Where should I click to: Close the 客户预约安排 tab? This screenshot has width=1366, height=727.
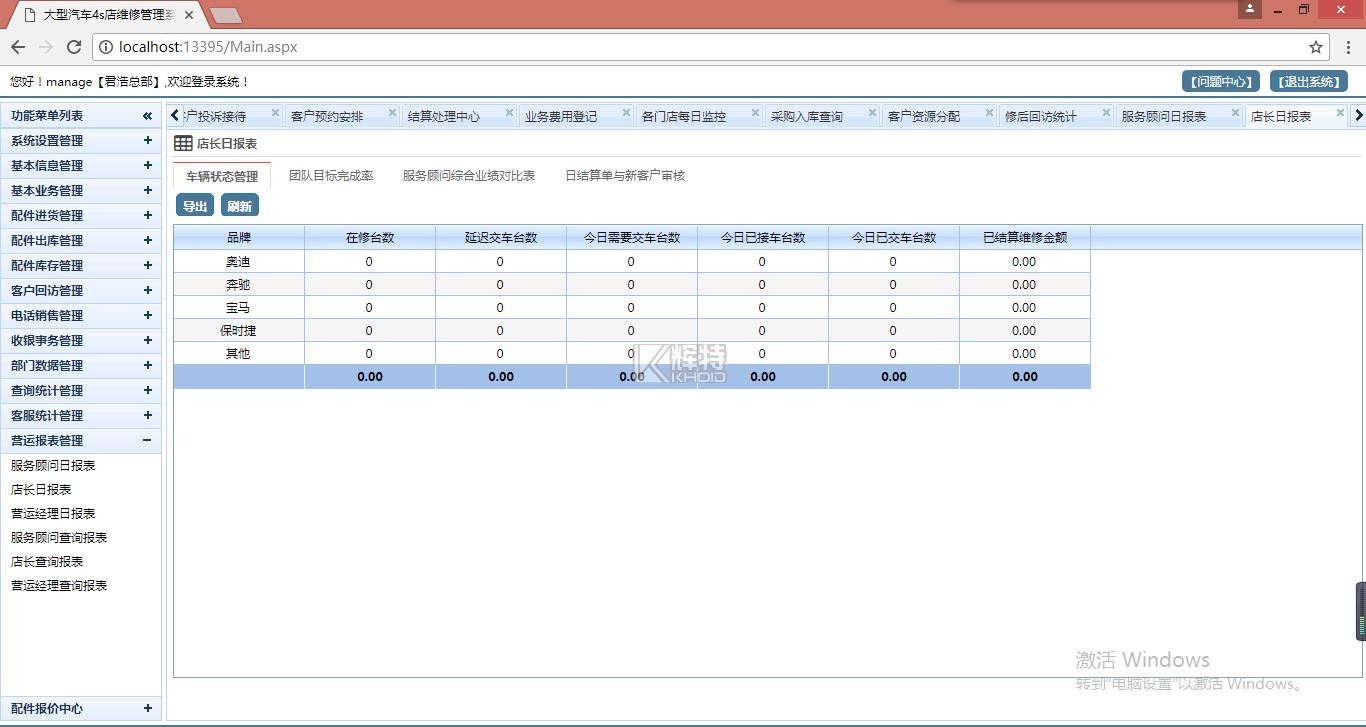(392, 113)
